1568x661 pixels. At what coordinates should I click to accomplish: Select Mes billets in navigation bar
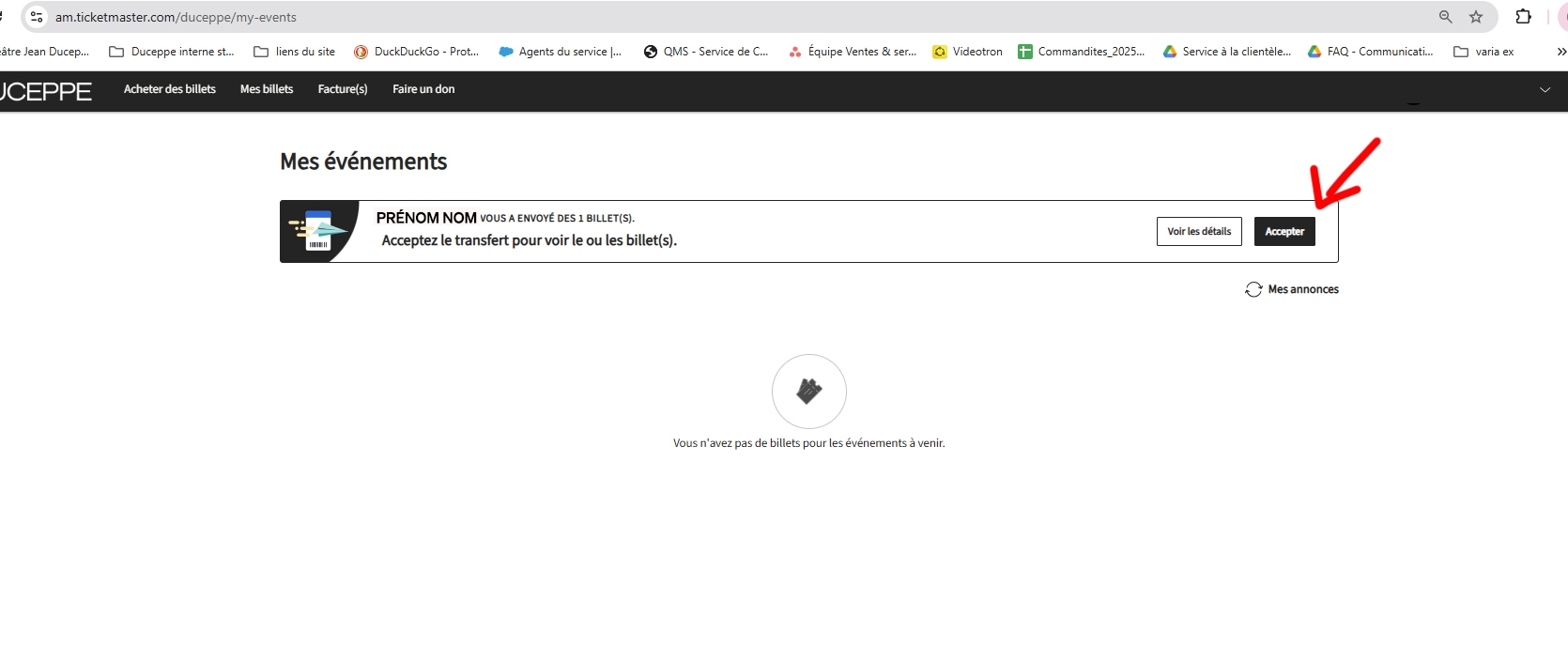point(267,89)
